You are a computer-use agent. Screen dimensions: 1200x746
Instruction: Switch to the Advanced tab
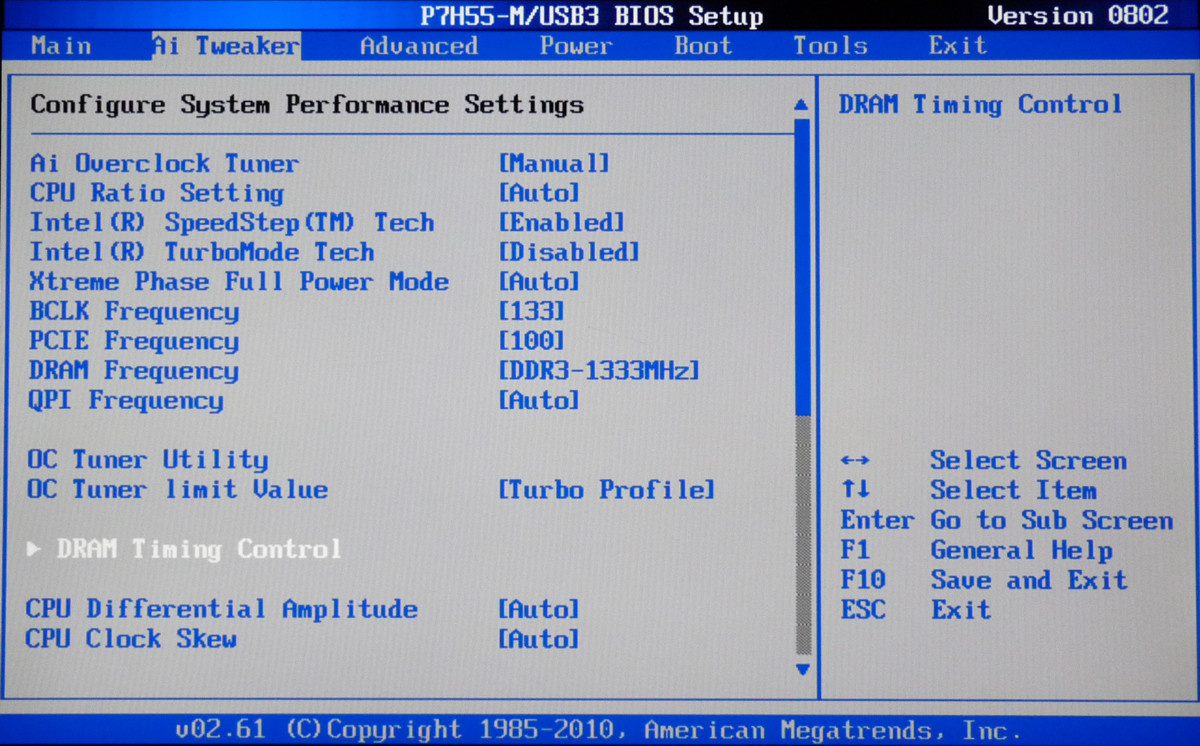(x=418, y=45)
